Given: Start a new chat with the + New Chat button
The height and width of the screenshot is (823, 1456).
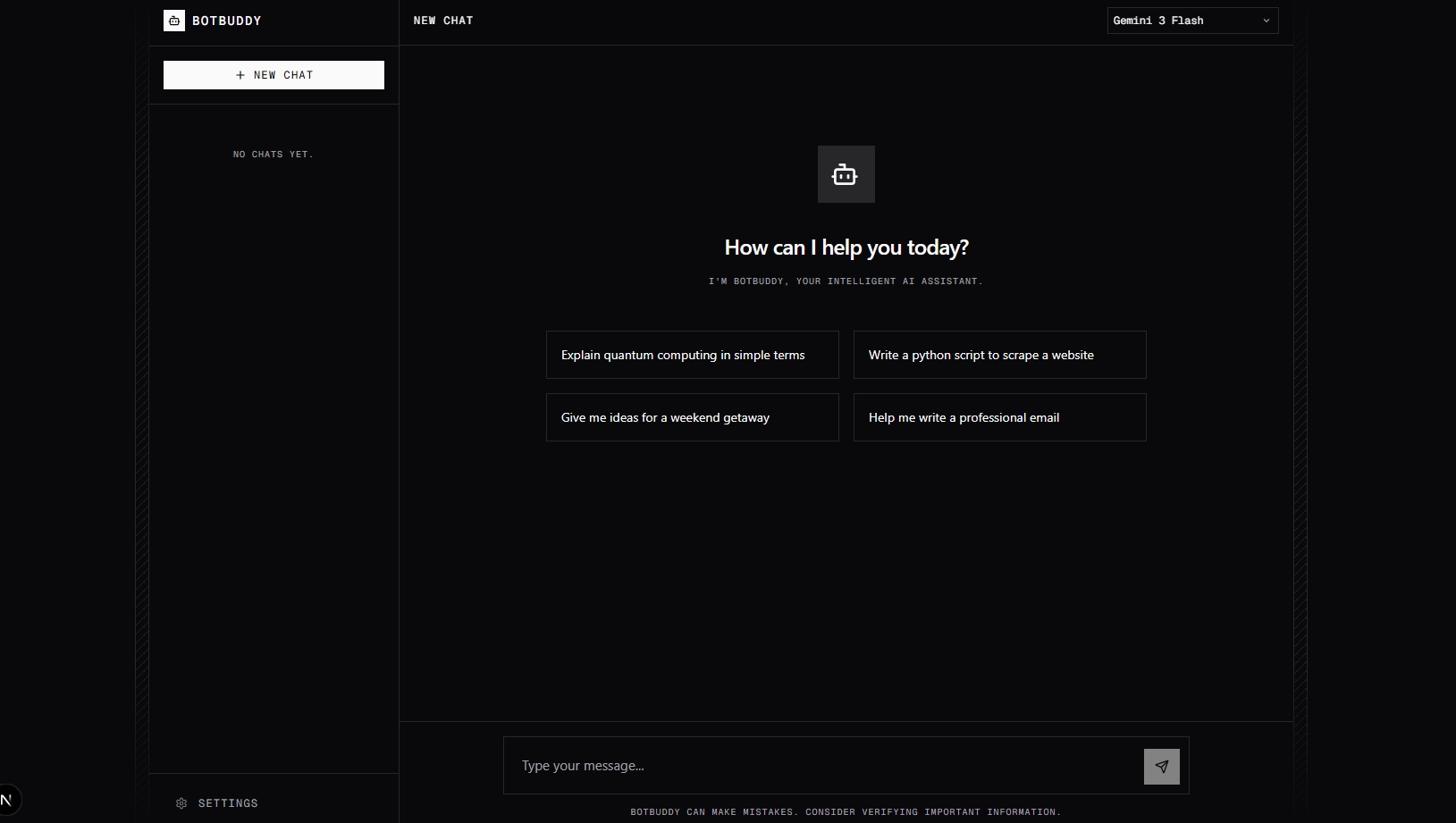Looking at the screenshot, I should click(274, 75).
